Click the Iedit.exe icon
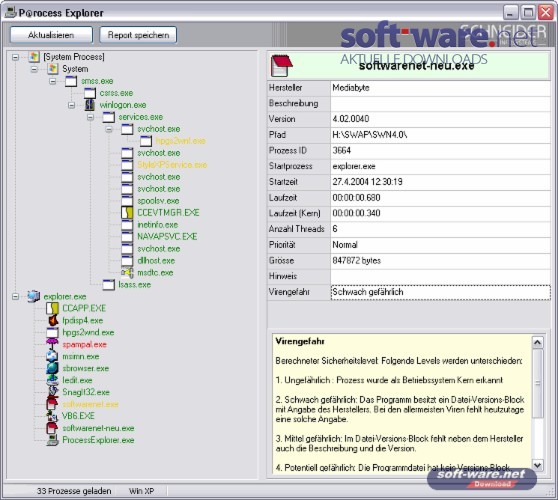 click(52, 380)
